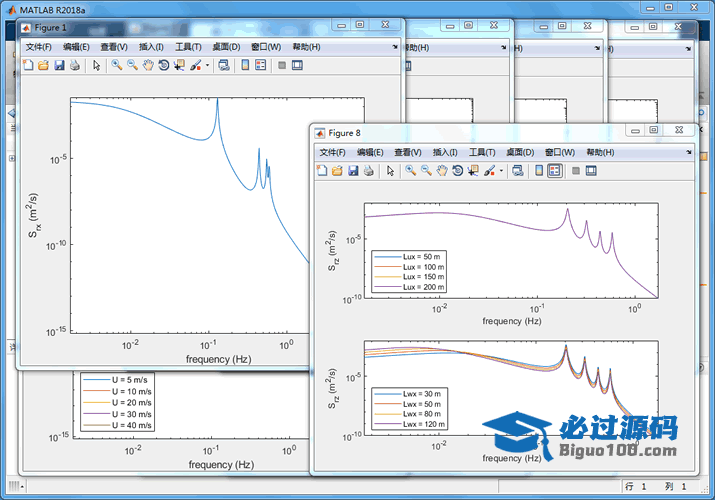Select Edit Plot arrow in Figure 1 toolbar
Viewport: 715px width, 500px height.
click(97, 65)
